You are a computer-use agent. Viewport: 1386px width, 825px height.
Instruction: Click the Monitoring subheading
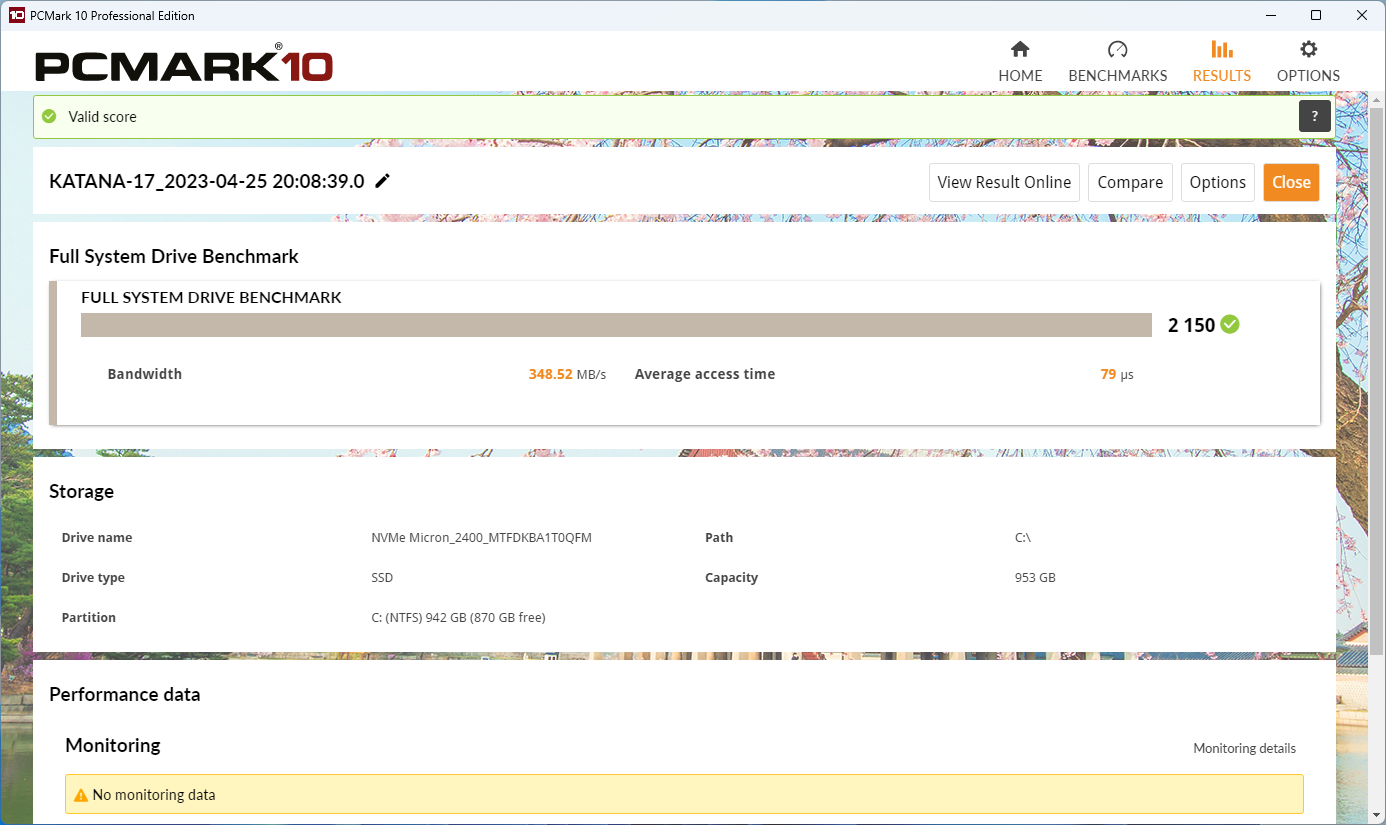112,745
